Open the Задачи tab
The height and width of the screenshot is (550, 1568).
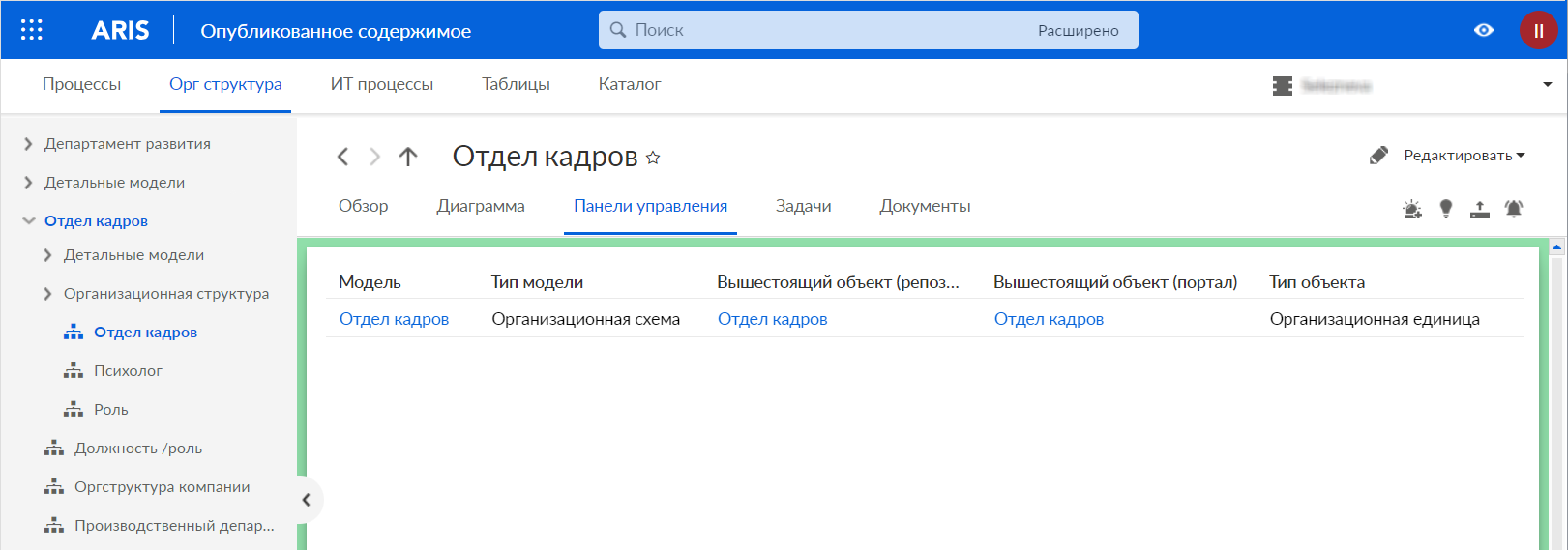pyautogui.click(x=803, y=207)
